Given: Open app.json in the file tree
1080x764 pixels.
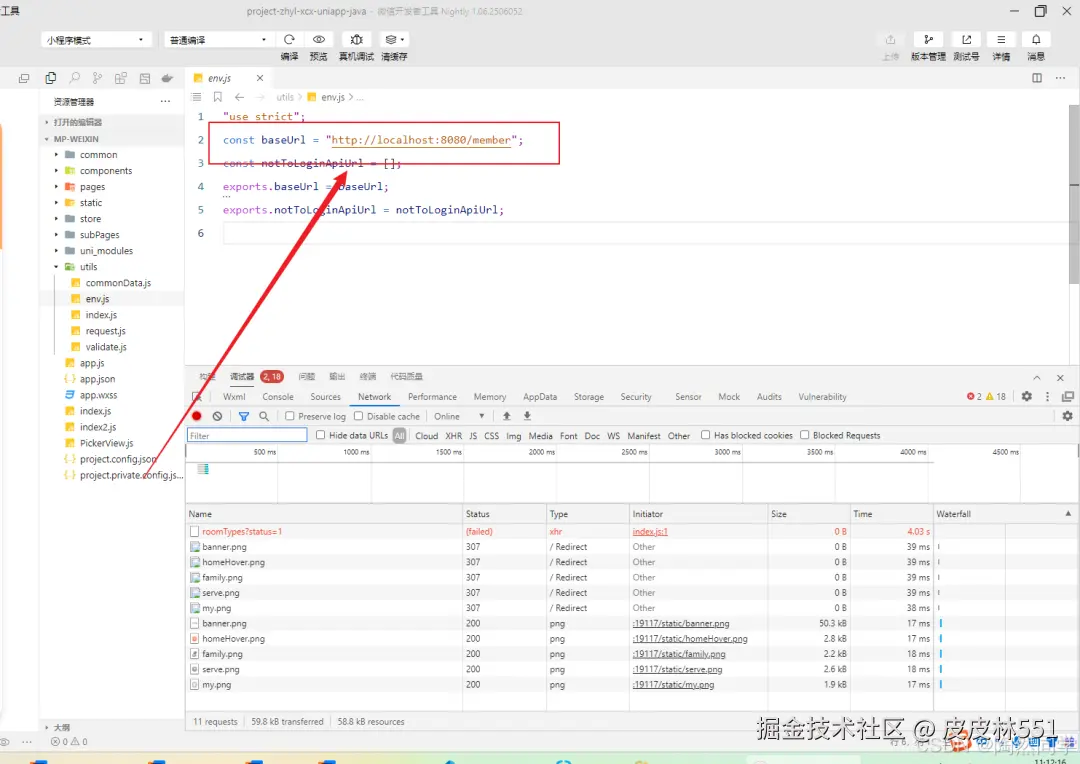Looking at the screenshot, I should 97,379.
